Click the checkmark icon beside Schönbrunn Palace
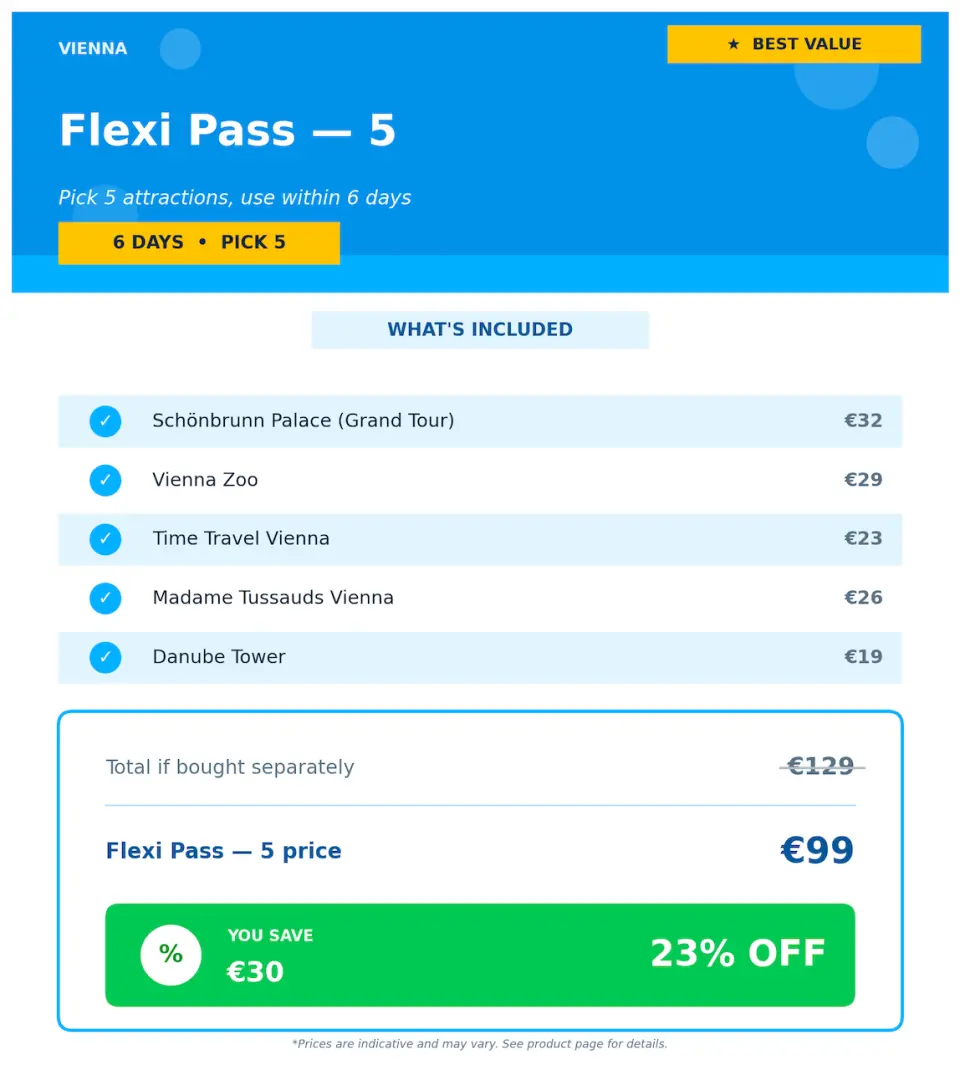The width and height of the screenshot is (960, 1070). coord(105,421)
